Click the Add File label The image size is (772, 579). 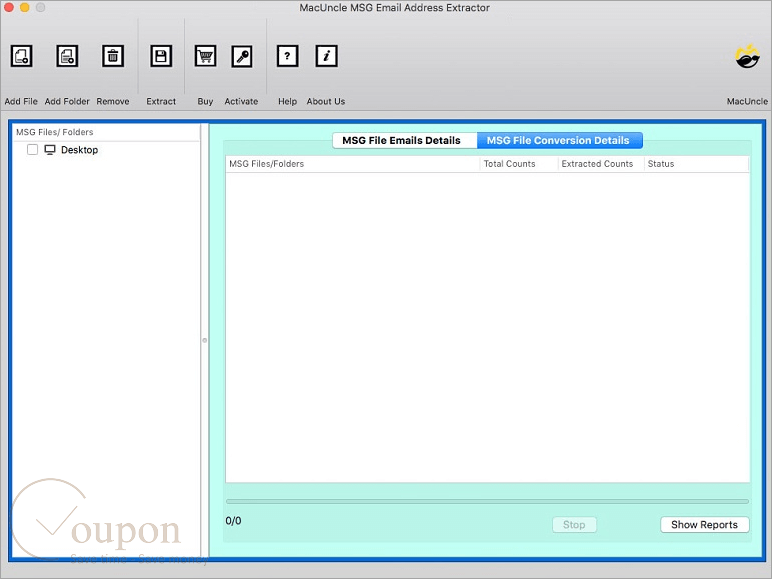(21, 101)
